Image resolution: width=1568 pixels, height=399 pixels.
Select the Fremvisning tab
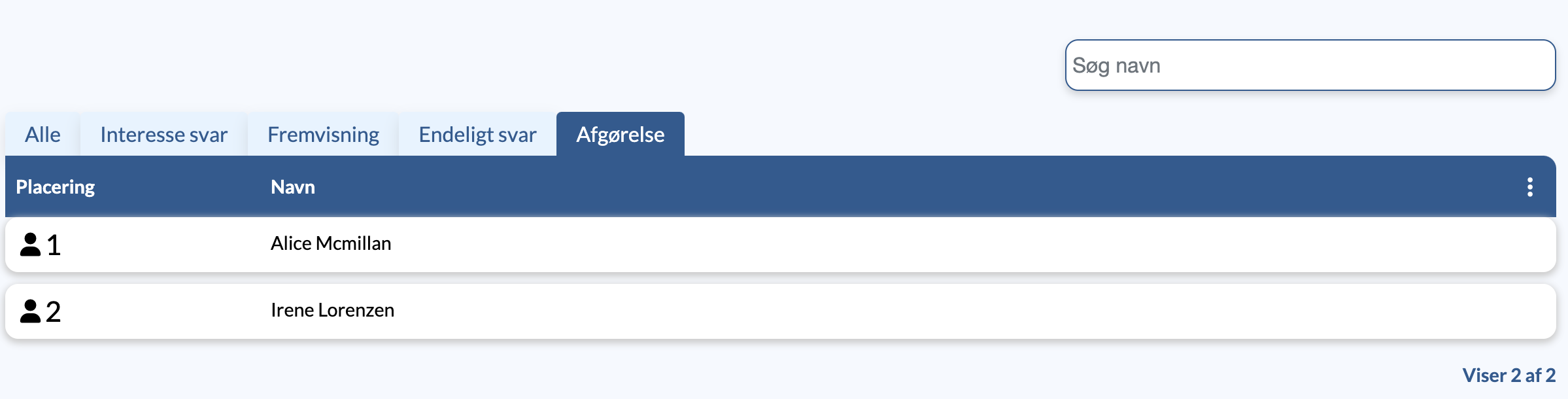(323, 134)
